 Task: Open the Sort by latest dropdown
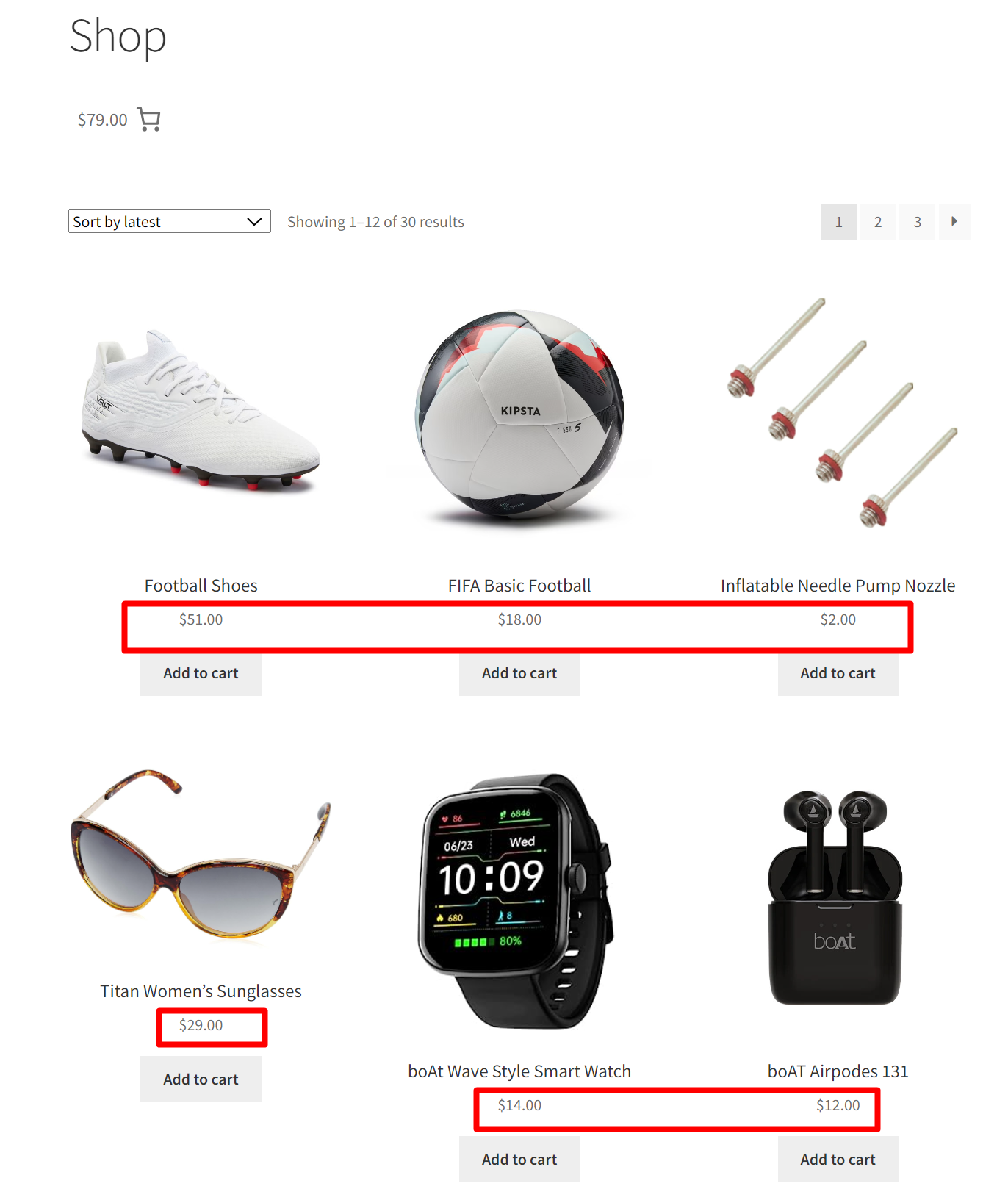(x=170, y=221)
